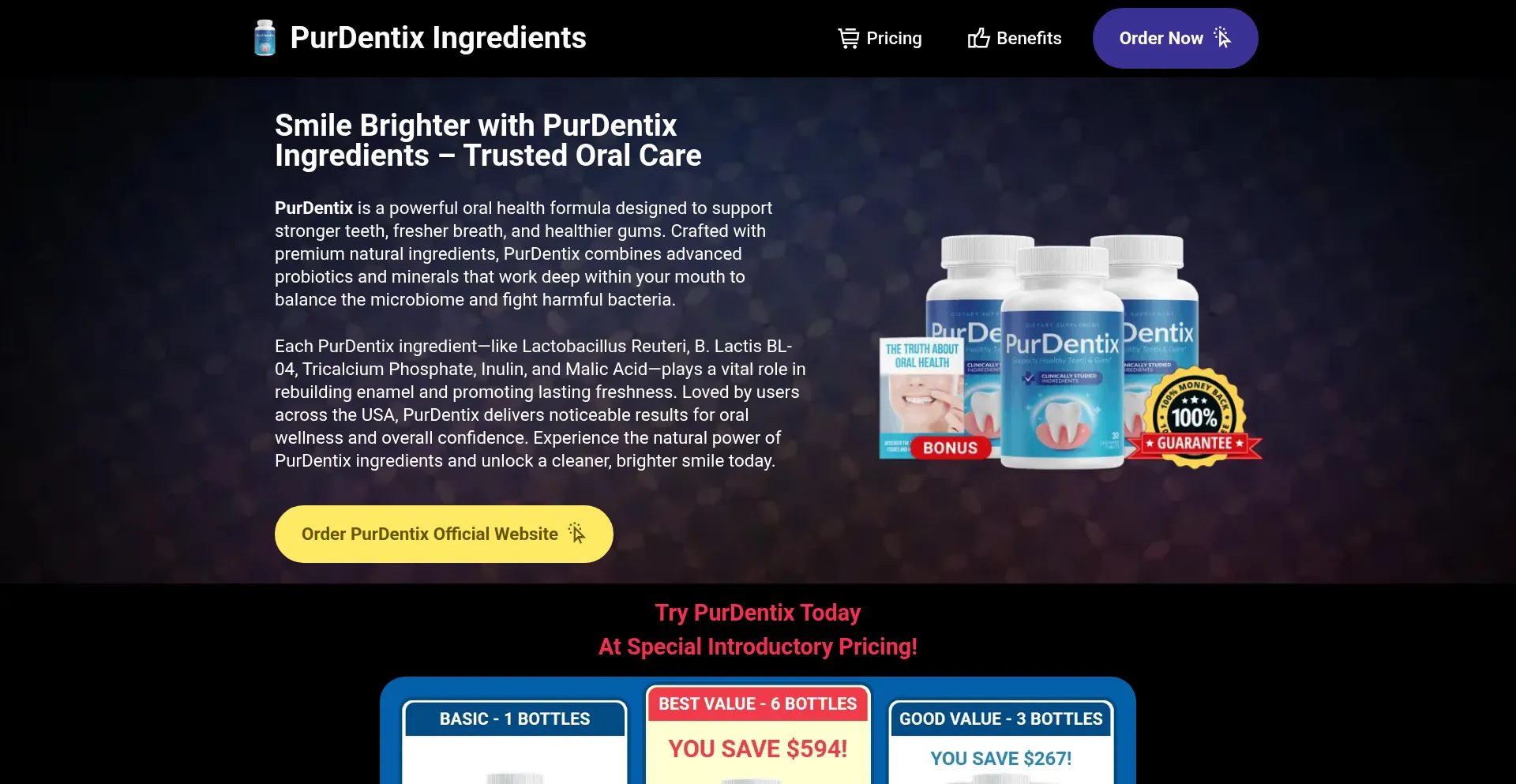Click the PurDentix Ingredients site title

(x=438, y=38)
